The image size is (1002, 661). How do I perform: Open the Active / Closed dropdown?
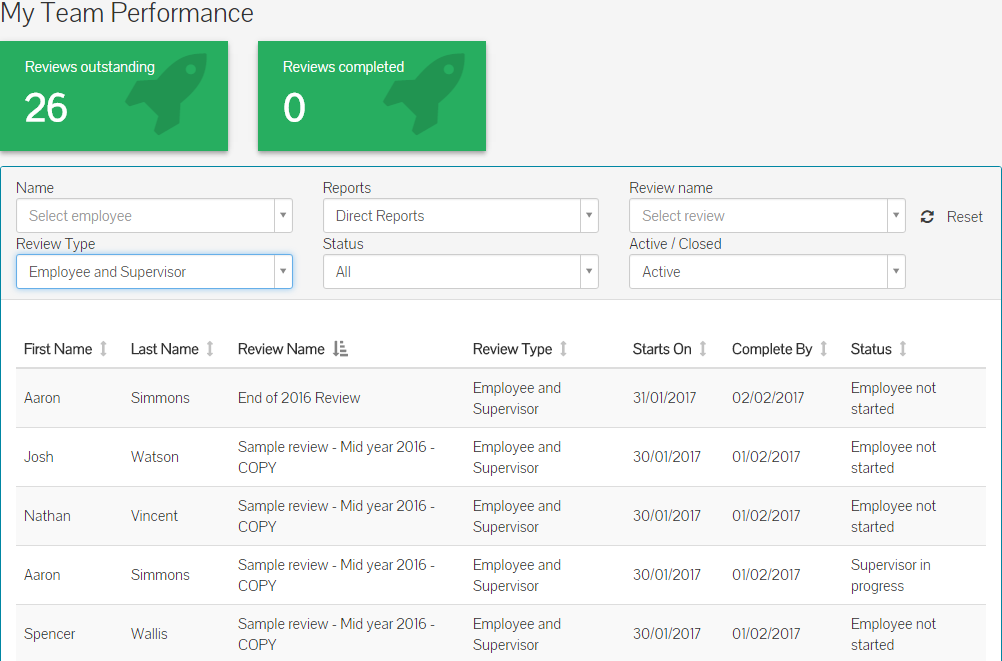(767, 272)
